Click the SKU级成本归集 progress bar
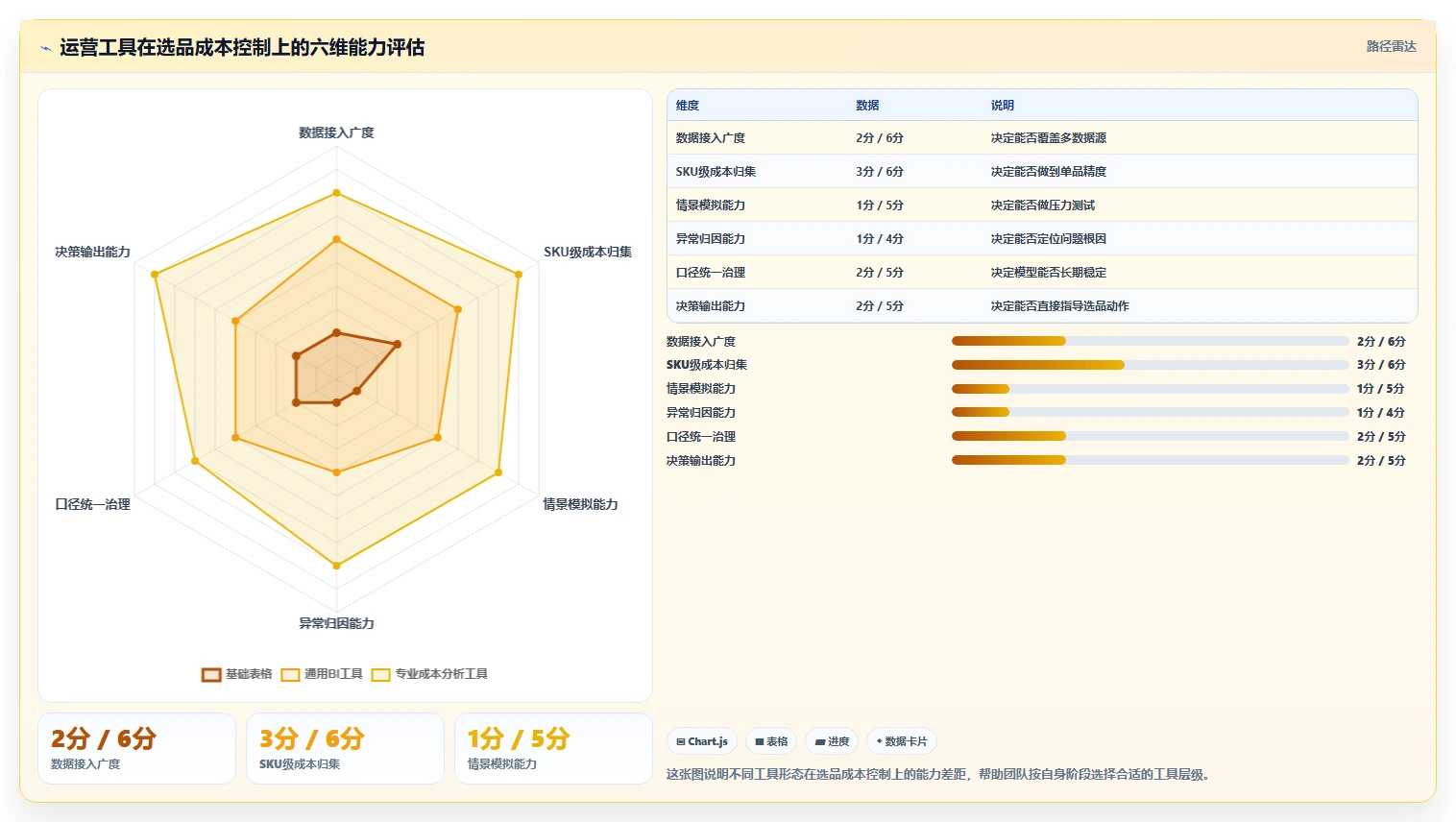This screenshot has height=822, width=1456. (x=1151, y=365)
